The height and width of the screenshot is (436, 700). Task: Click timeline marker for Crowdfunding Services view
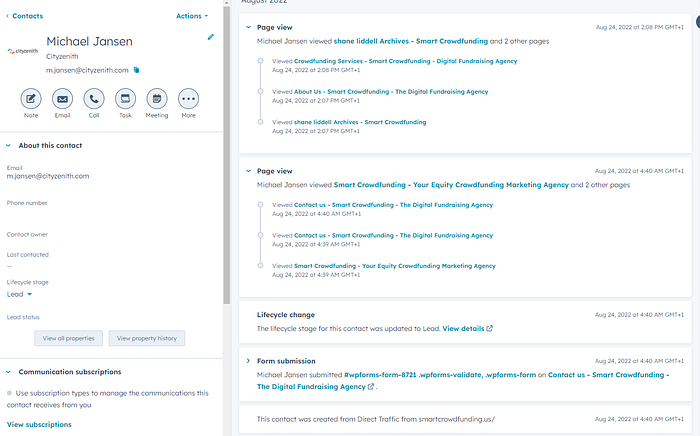point(260,61)
